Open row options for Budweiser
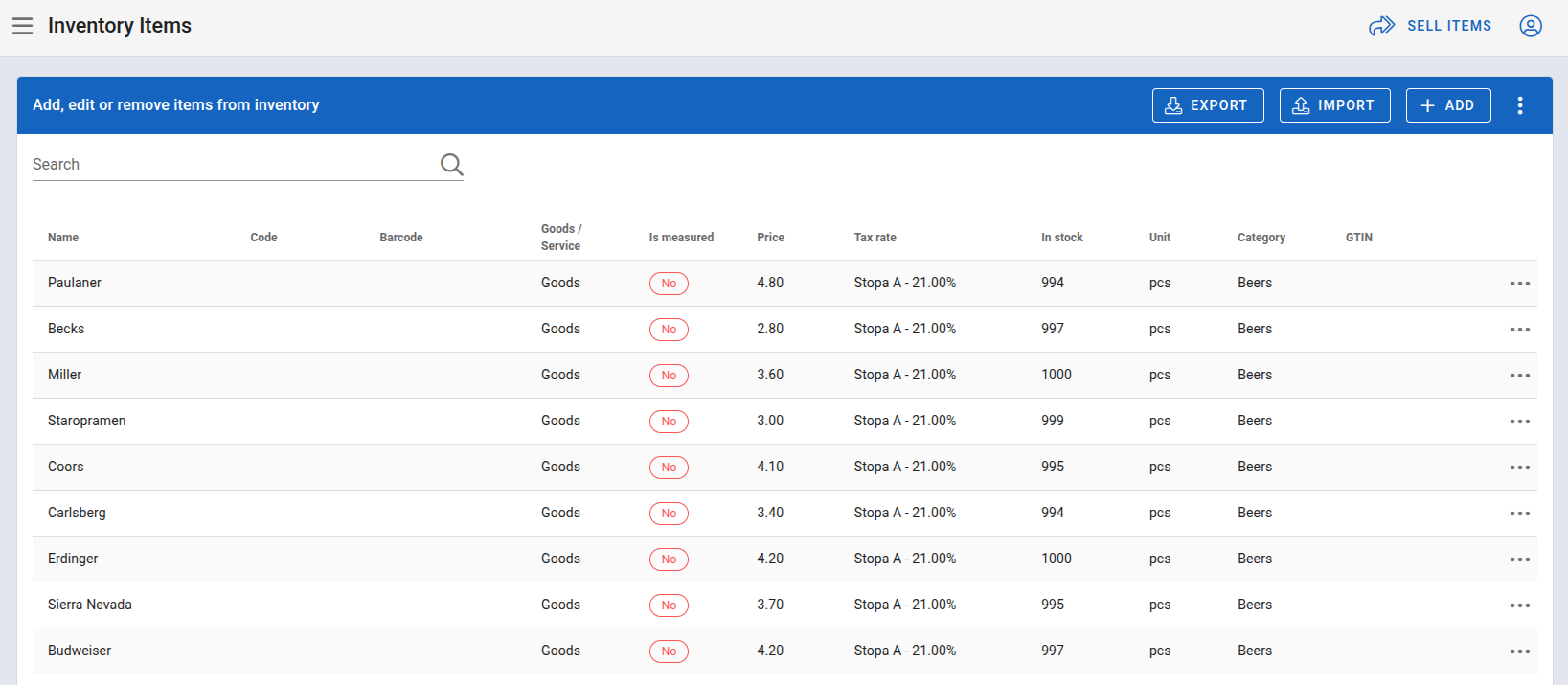Viewport: 1568px width, 685px height. (x=1520, y=651)
